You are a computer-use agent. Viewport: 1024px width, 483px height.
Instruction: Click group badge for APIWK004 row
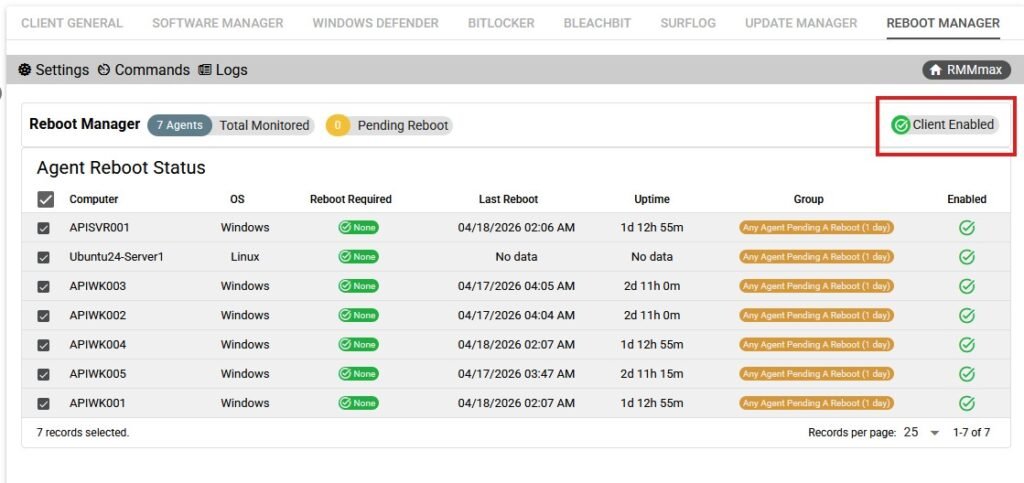point(816,345)
